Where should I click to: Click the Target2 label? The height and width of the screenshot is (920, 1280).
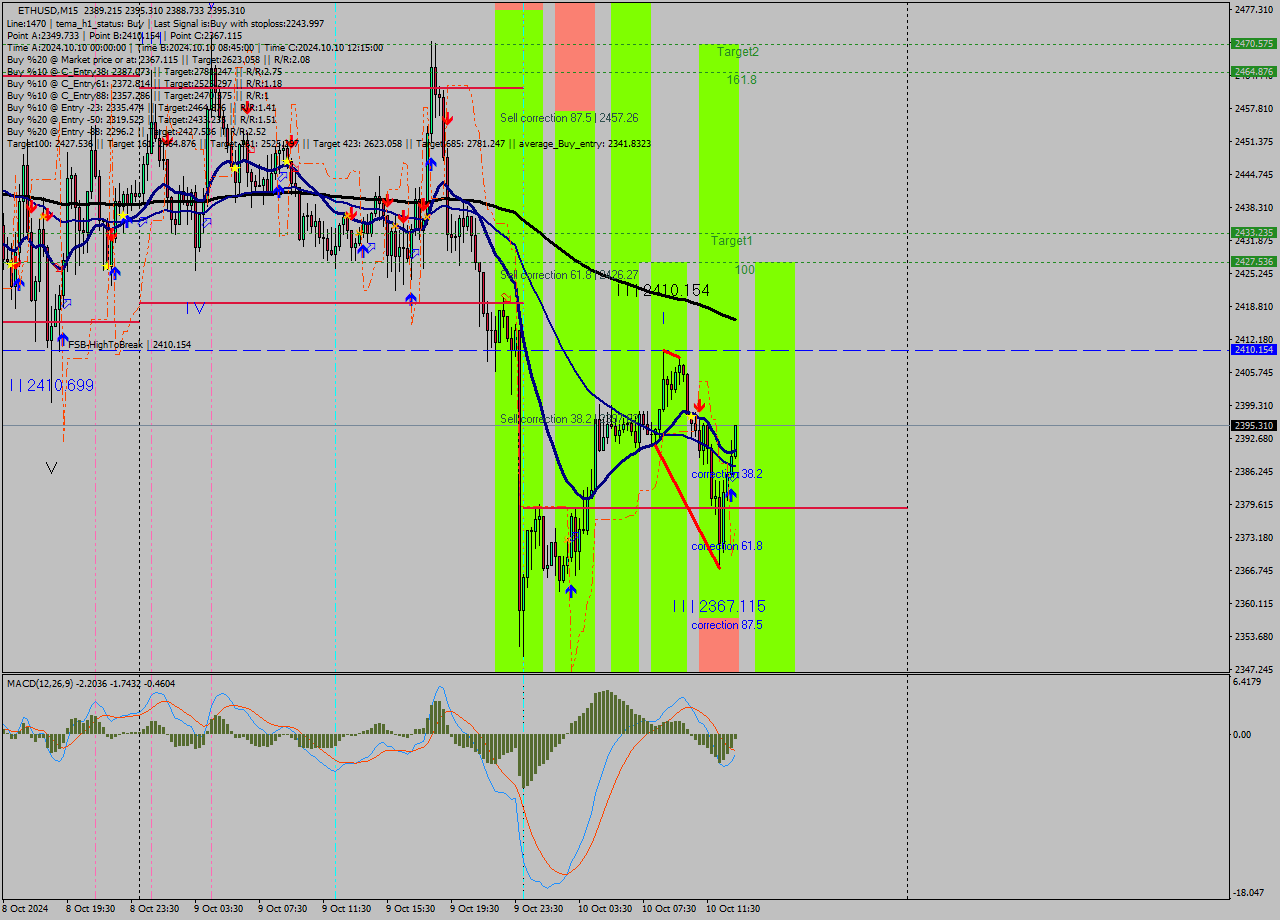point(737,51)
